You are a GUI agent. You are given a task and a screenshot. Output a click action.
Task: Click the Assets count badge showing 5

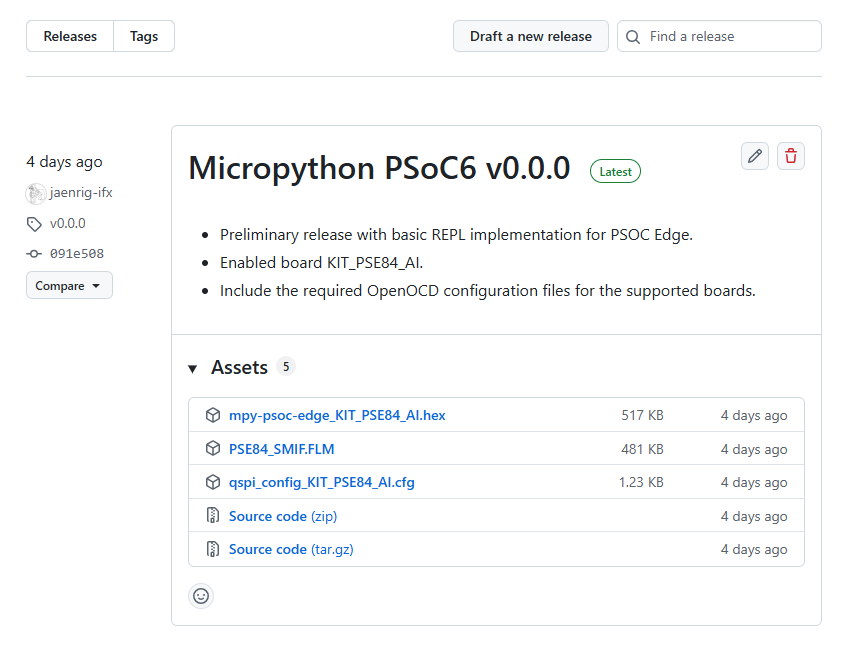[x=286, y=366]
